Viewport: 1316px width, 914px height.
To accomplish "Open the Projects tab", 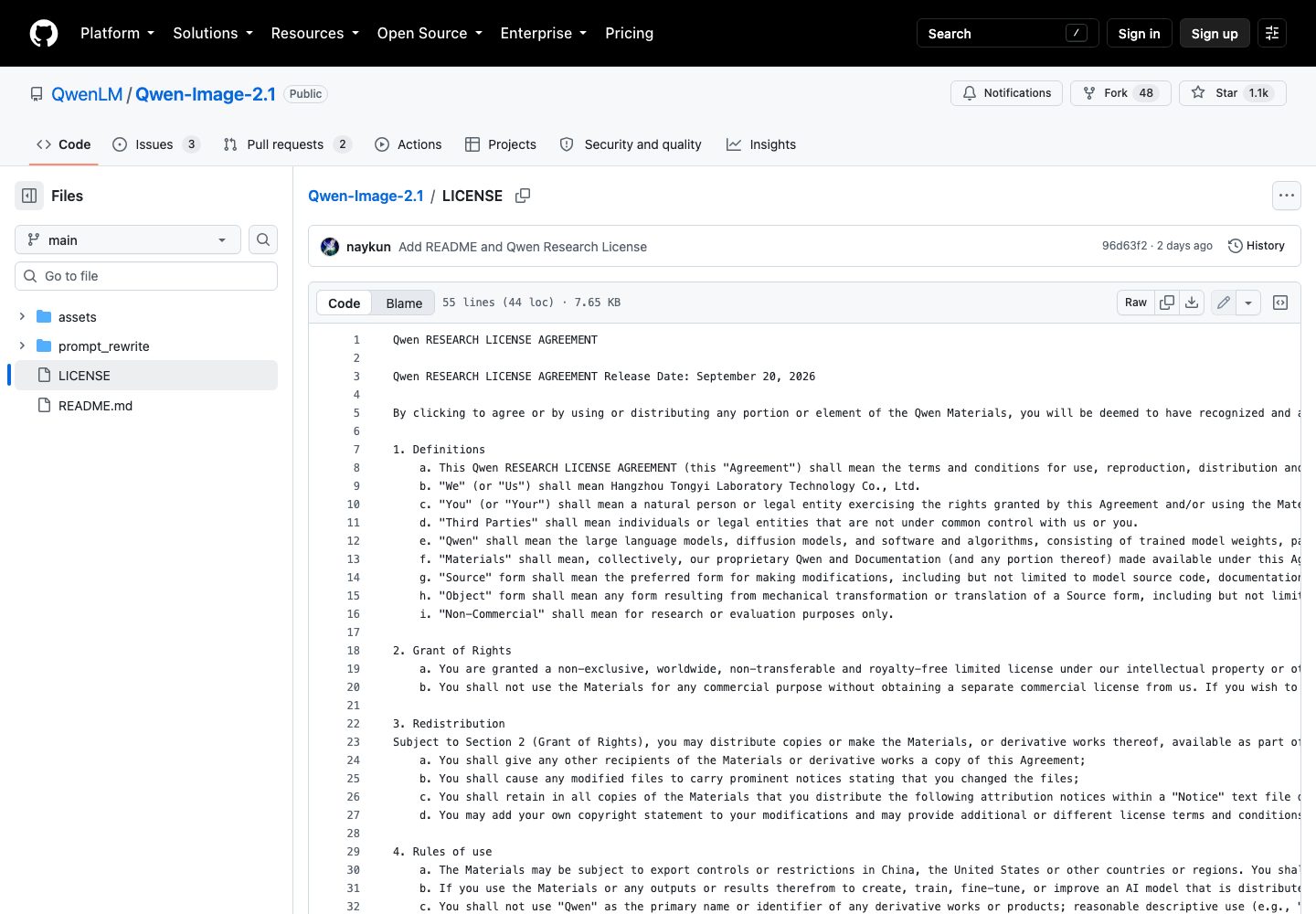I will (501, 144).
